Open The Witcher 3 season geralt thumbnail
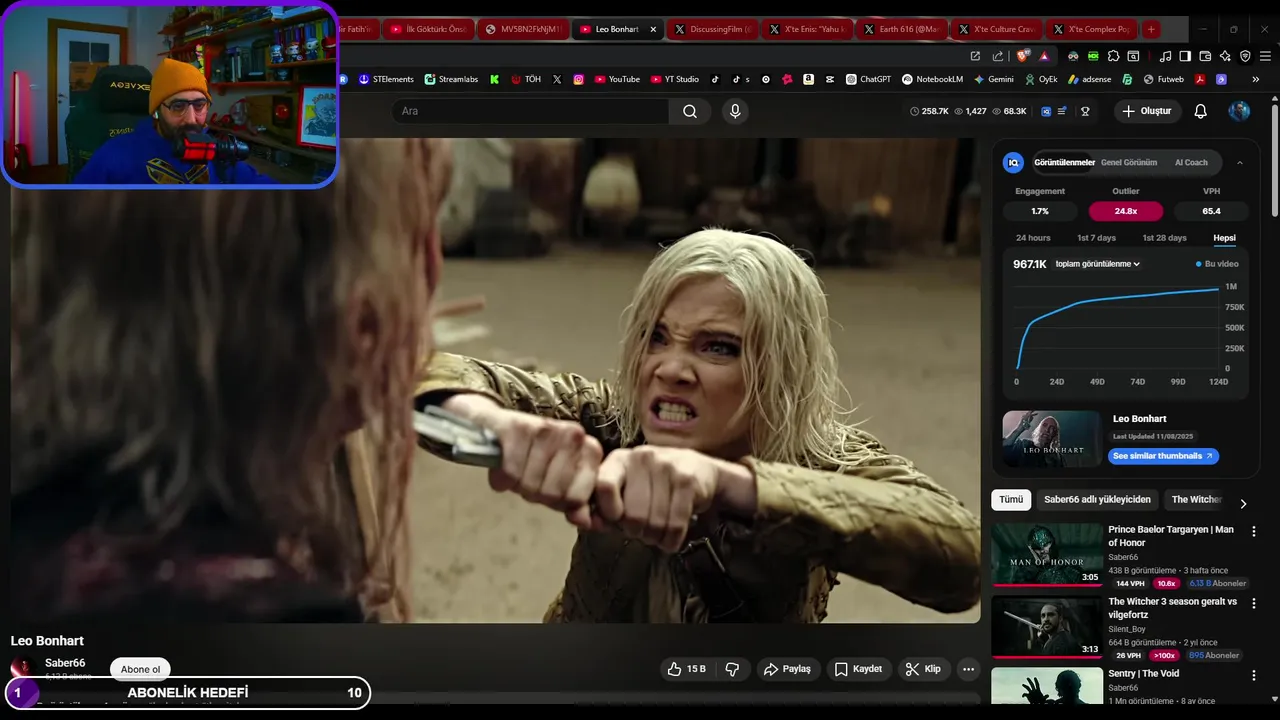This screenshot has width=1280, height=720. pos(1047,627)
